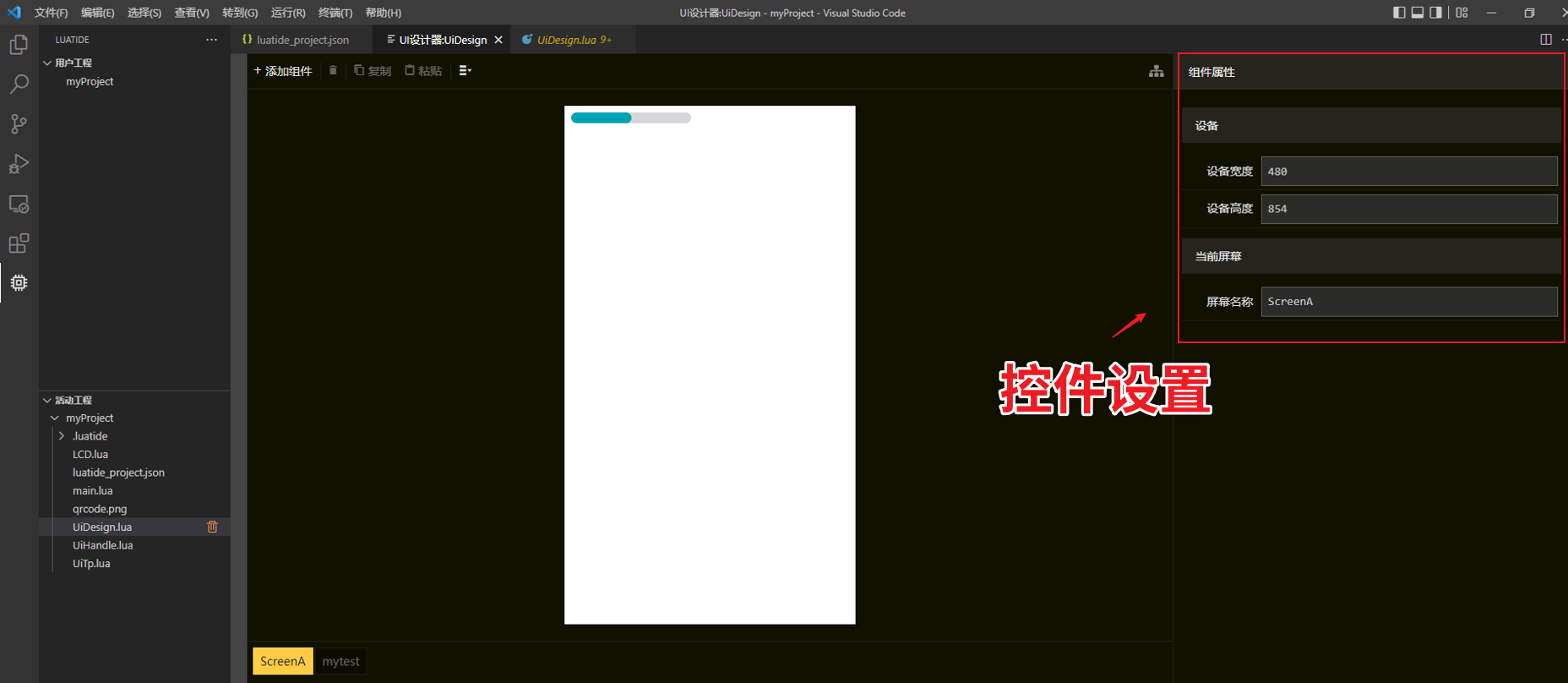
Task: Click the 粘贴 paste button
Action: click(x=423, y=71)
